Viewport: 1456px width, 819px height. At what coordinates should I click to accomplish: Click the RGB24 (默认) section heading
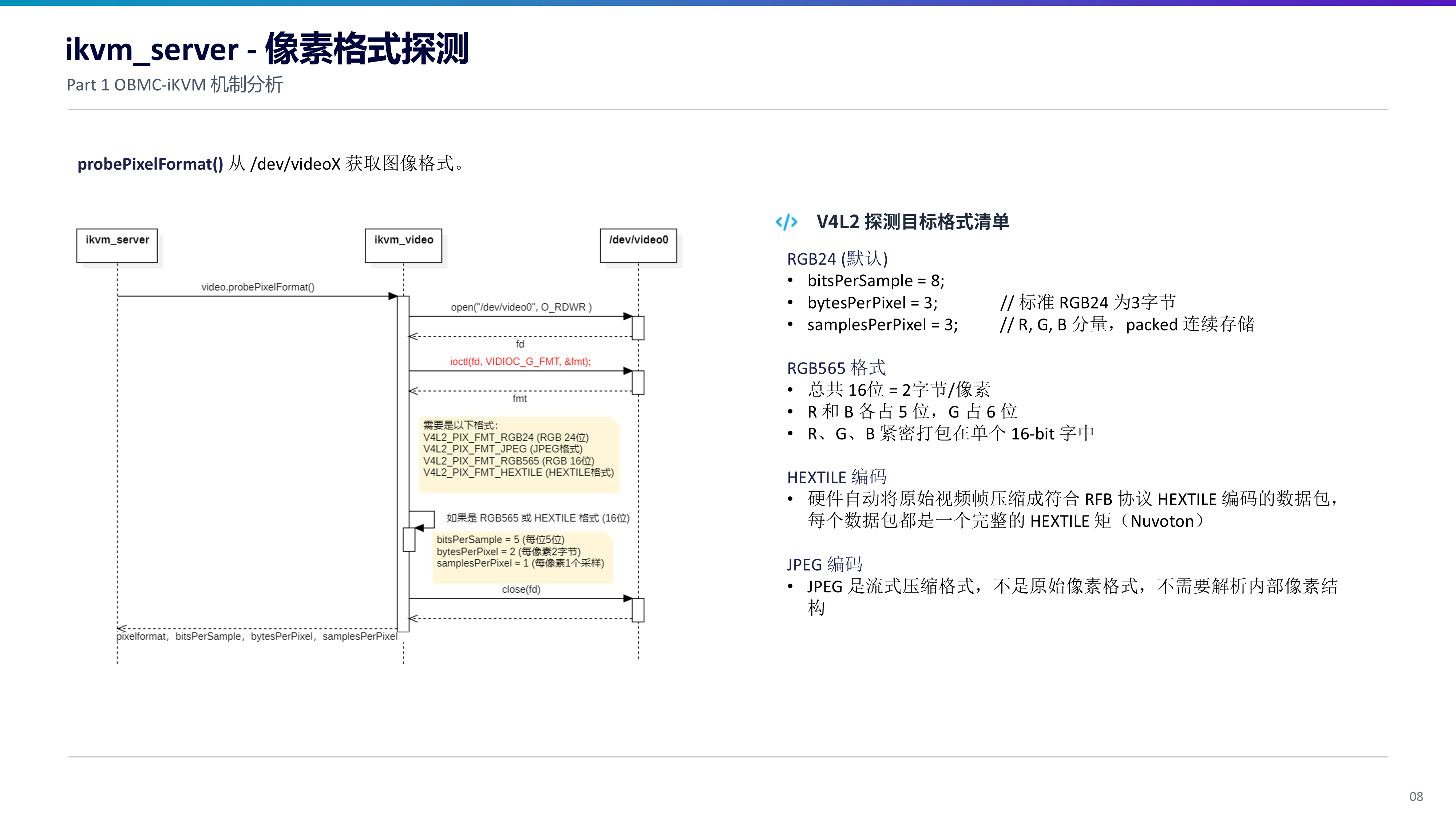coord(837,259)
